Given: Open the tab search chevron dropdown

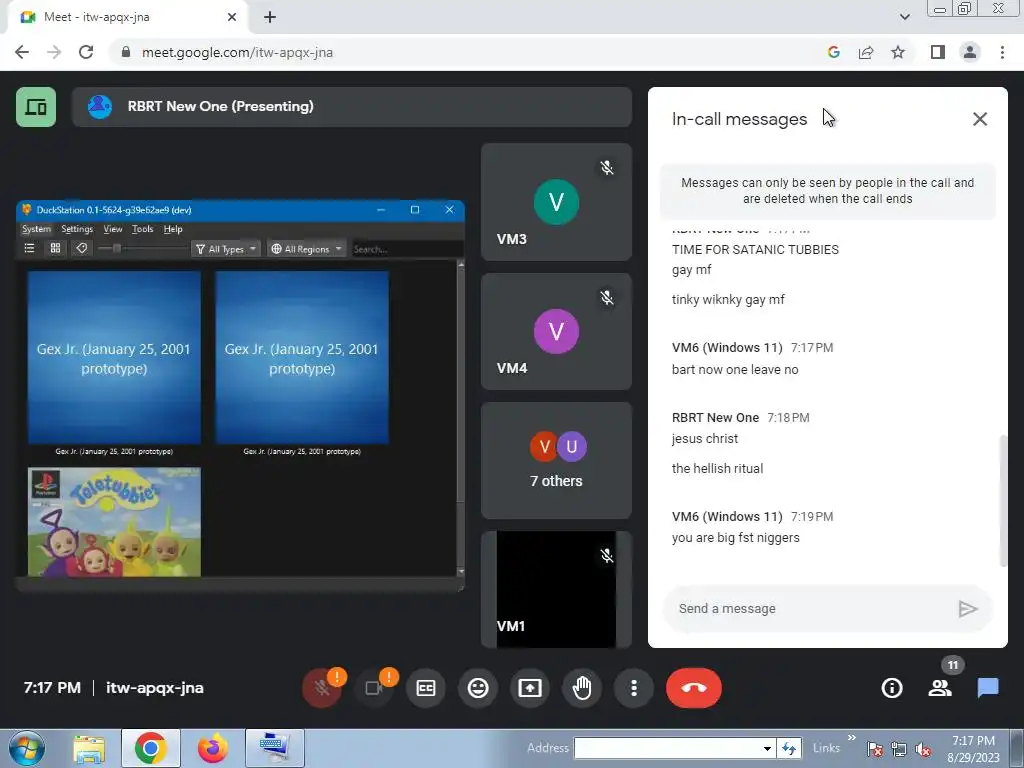Looking at the screenshot, I should [x=904, y=17].
